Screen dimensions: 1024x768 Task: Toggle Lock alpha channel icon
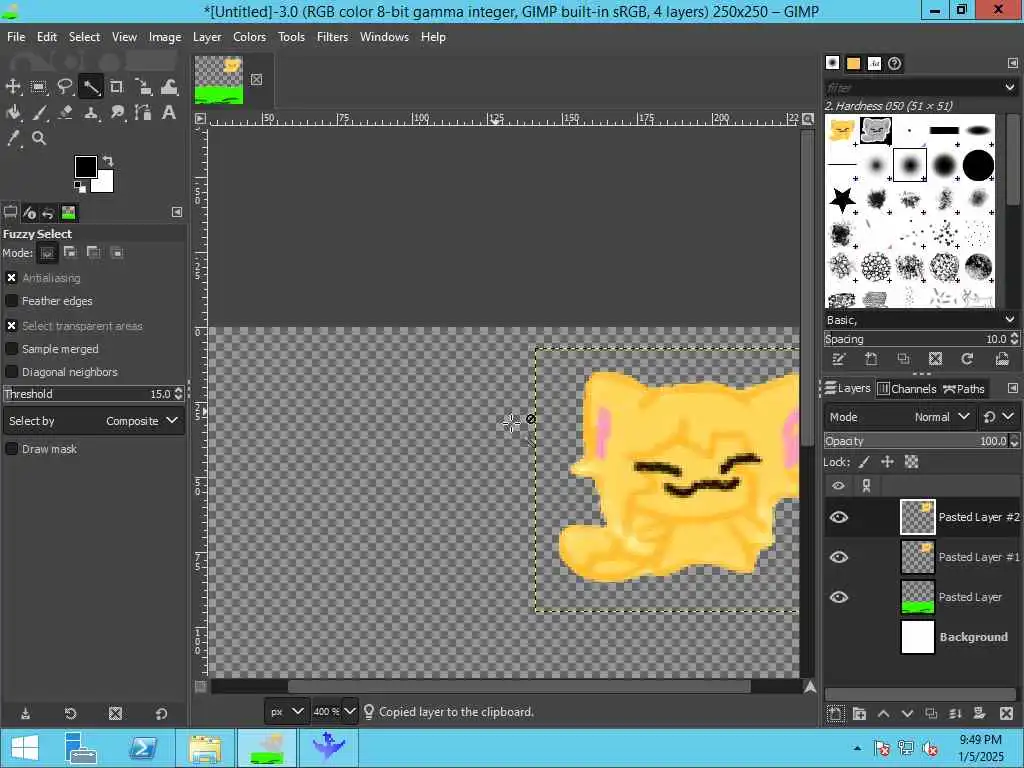point(911,462)
